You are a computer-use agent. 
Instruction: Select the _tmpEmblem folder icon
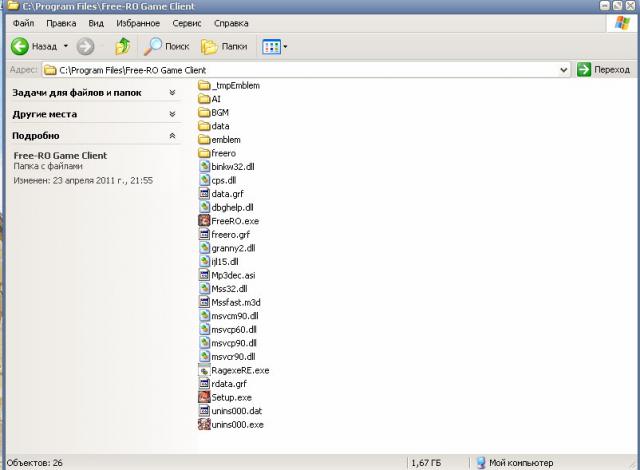[x=204, y=85]
